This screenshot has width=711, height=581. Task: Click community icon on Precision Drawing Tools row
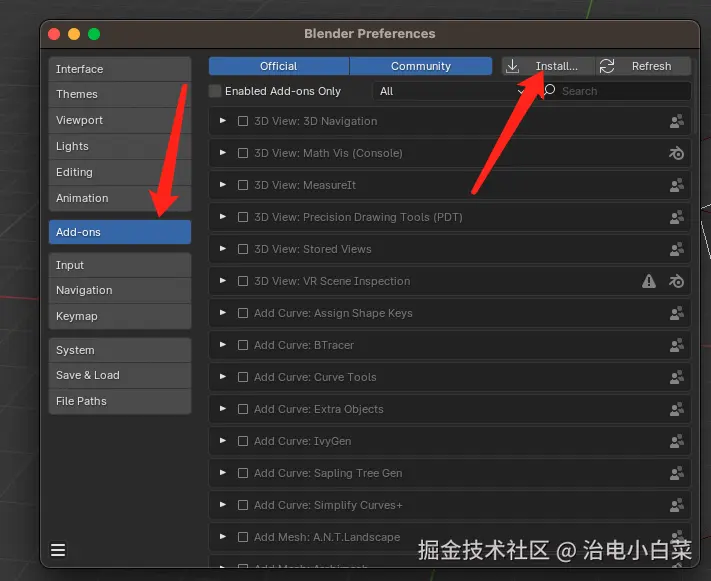point(676,217)
